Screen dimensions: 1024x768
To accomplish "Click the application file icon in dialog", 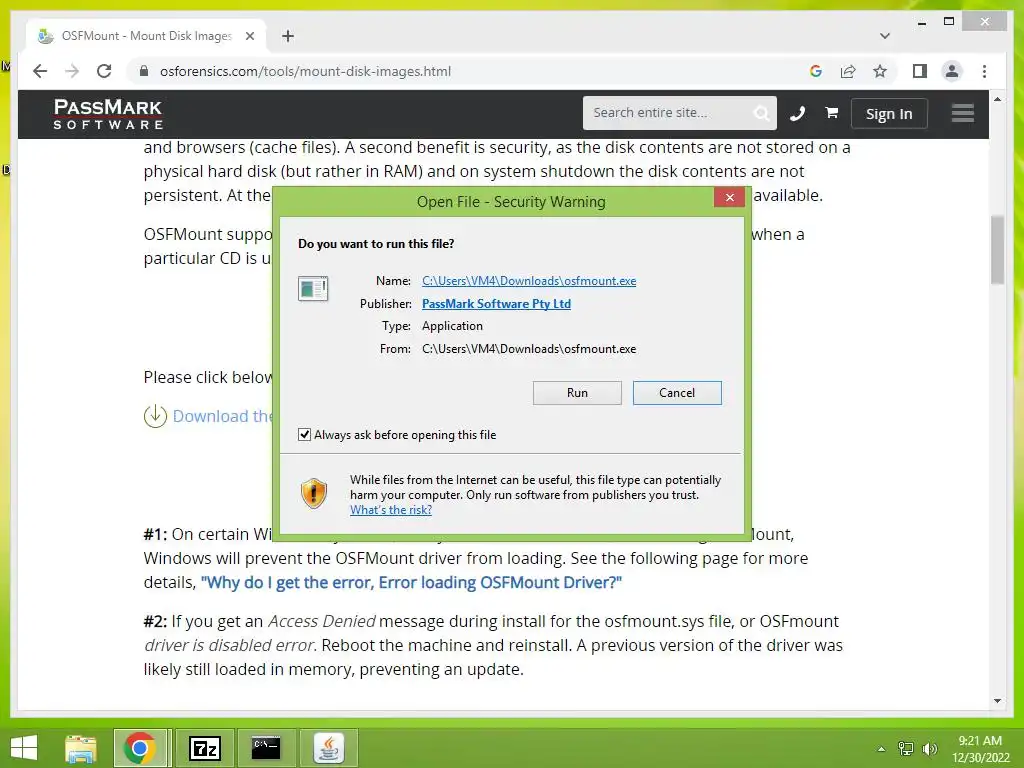I will point(313,288).
